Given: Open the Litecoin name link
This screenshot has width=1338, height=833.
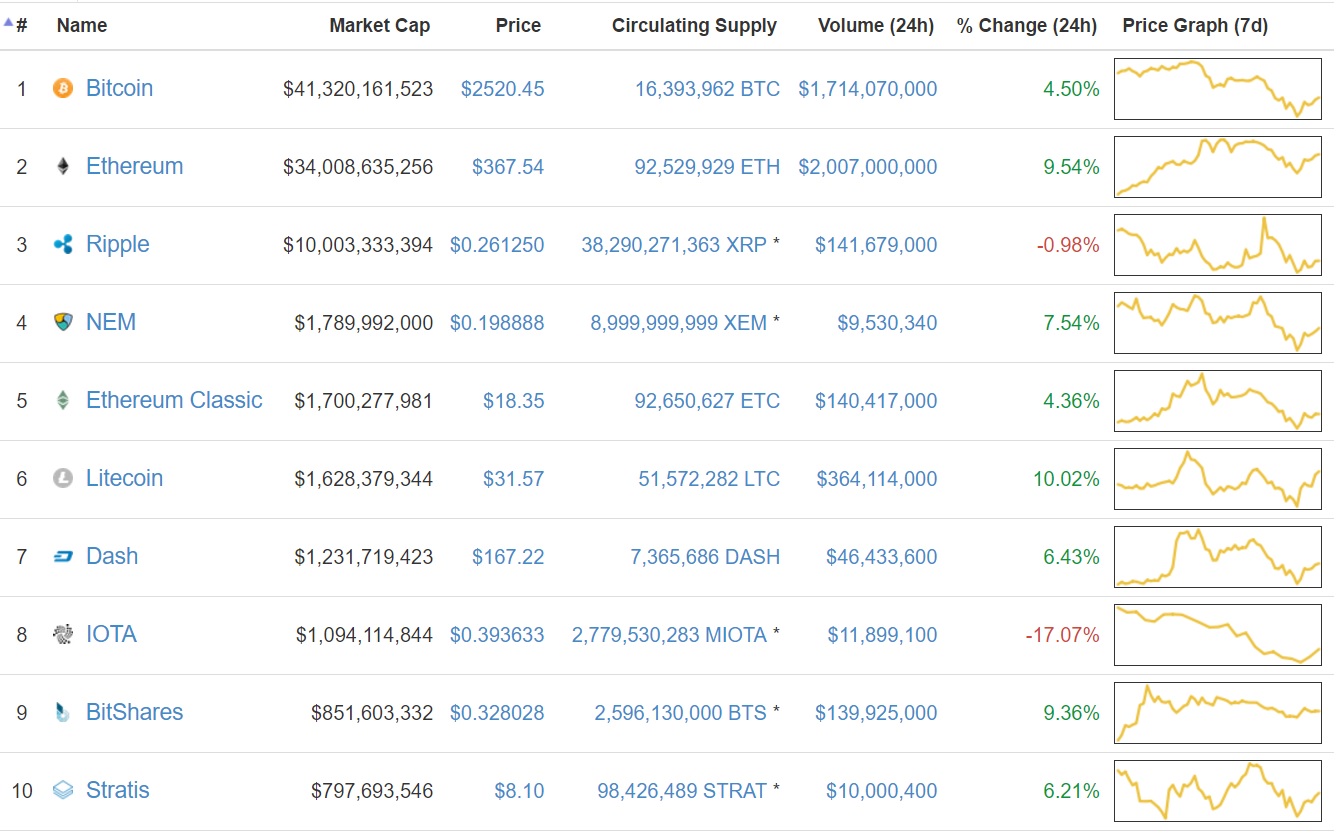Looking at the screenshot, I should point(124,478).
